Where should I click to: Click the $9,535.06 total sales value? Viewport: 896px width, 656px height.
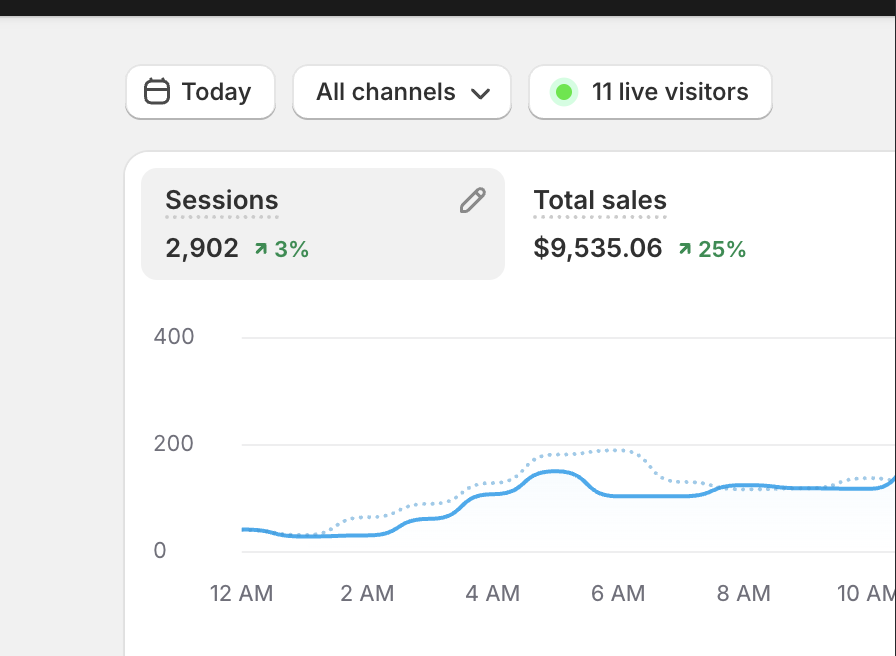coord(598,249)
